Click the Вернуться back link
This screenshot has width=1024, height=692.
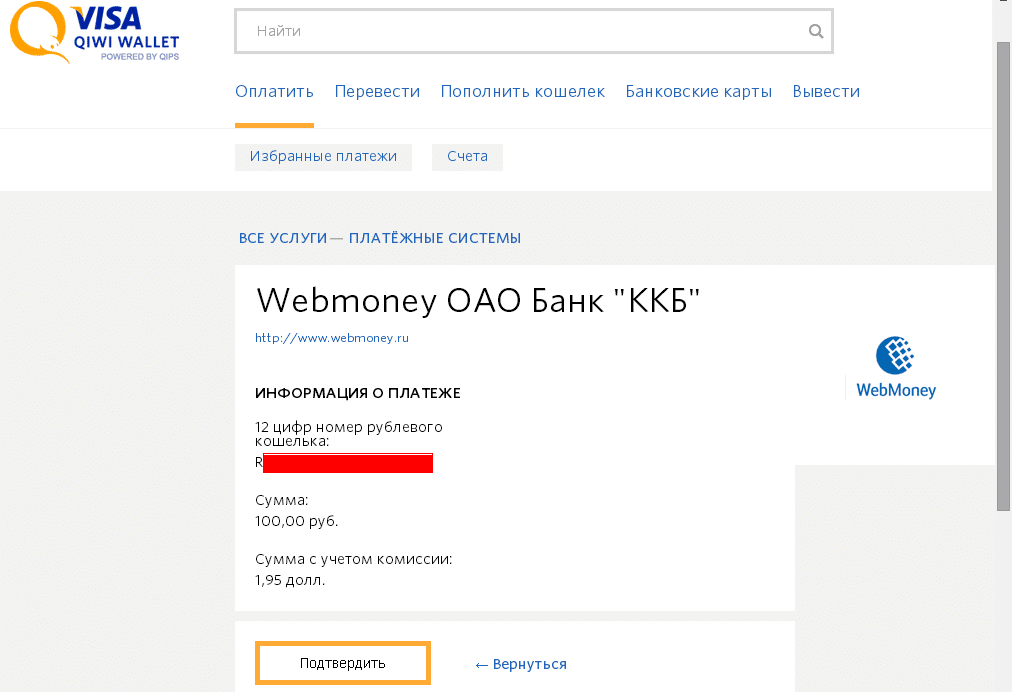pos(521,664)
